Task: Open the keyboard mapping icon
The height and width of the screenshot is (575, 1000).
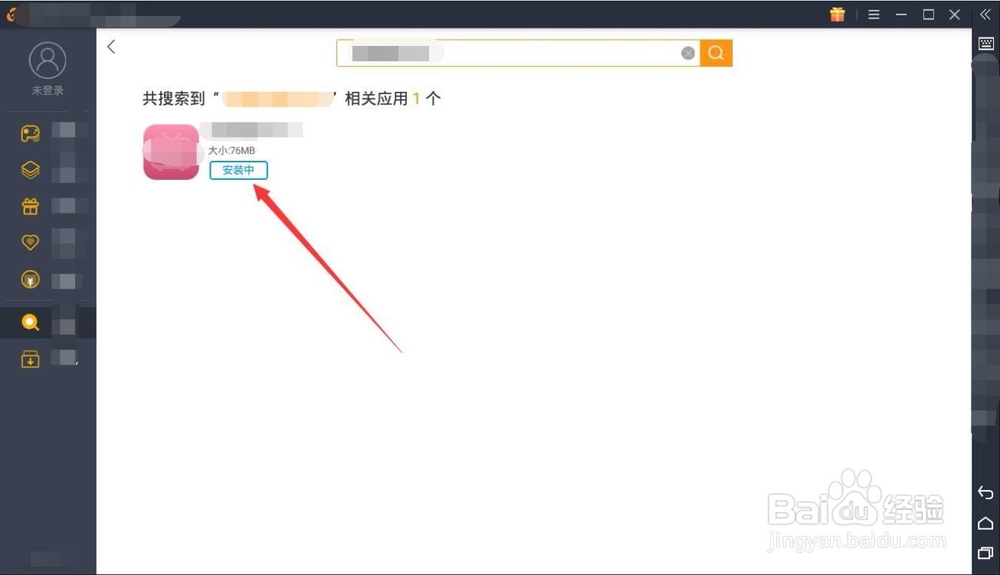Action: 986,43
